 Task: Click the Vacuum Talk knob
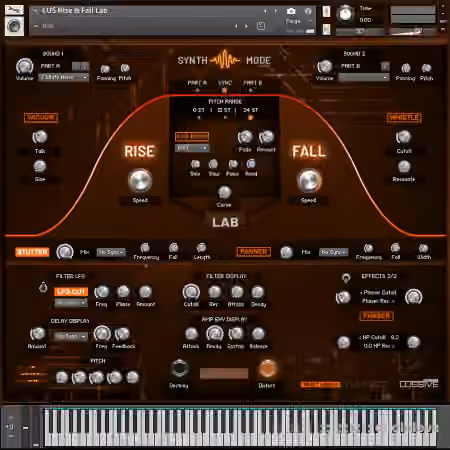tap(40, 137)
